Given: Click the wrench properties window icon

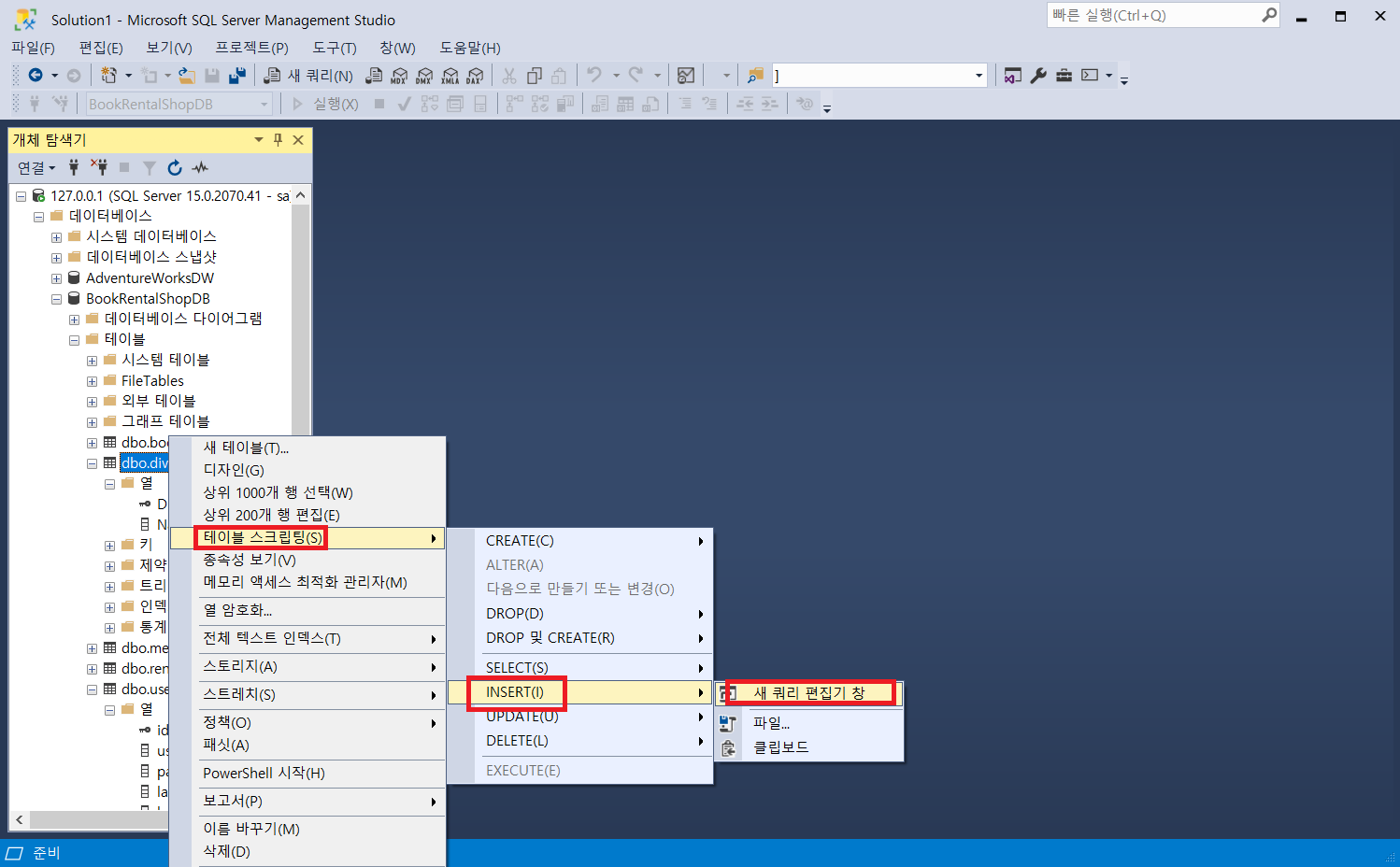Looking at the screenshot, I should [1038, 75].
